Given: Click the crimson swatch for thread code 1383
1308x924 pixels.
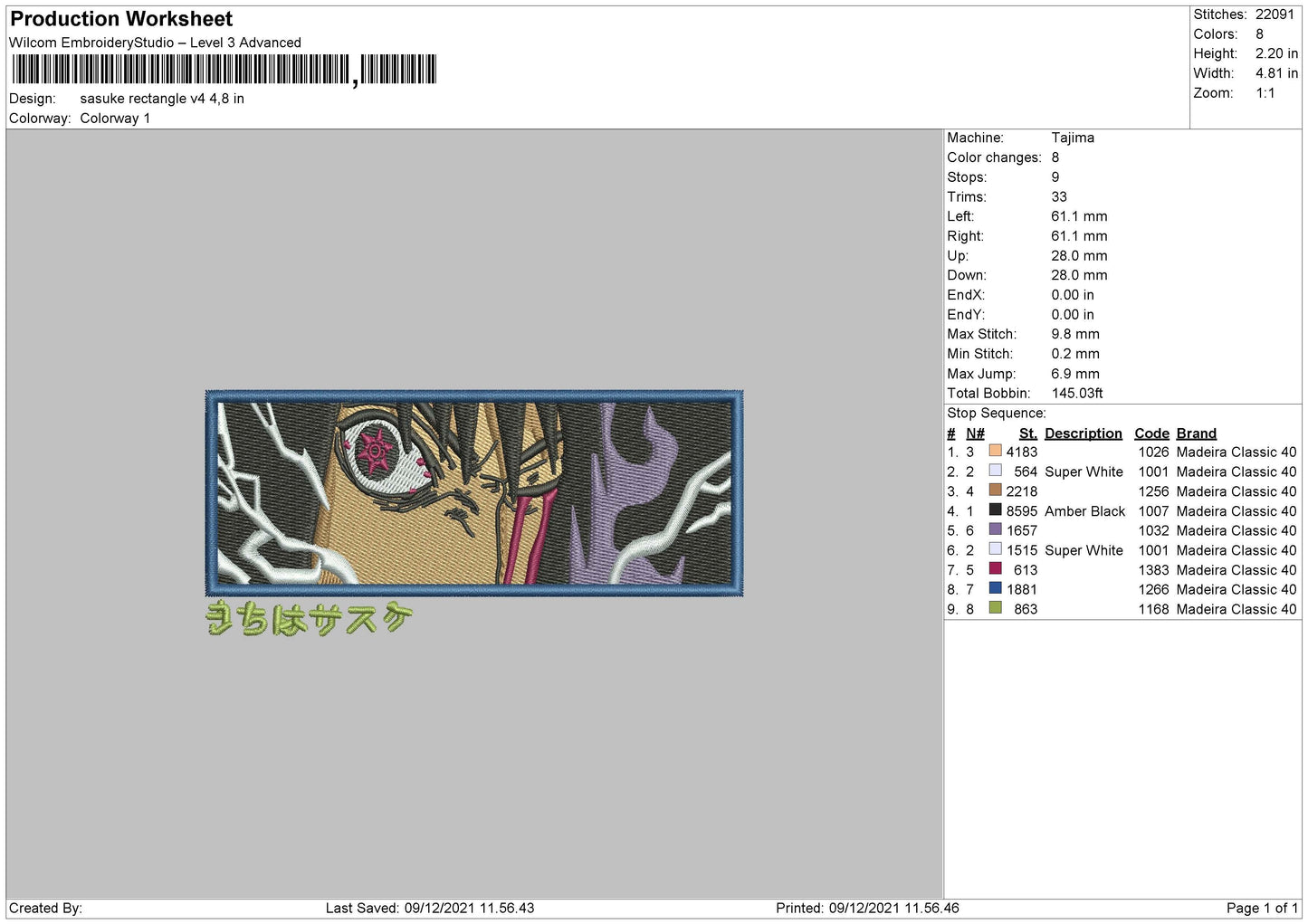Looking at the screenshot, I should pos(995,569).
